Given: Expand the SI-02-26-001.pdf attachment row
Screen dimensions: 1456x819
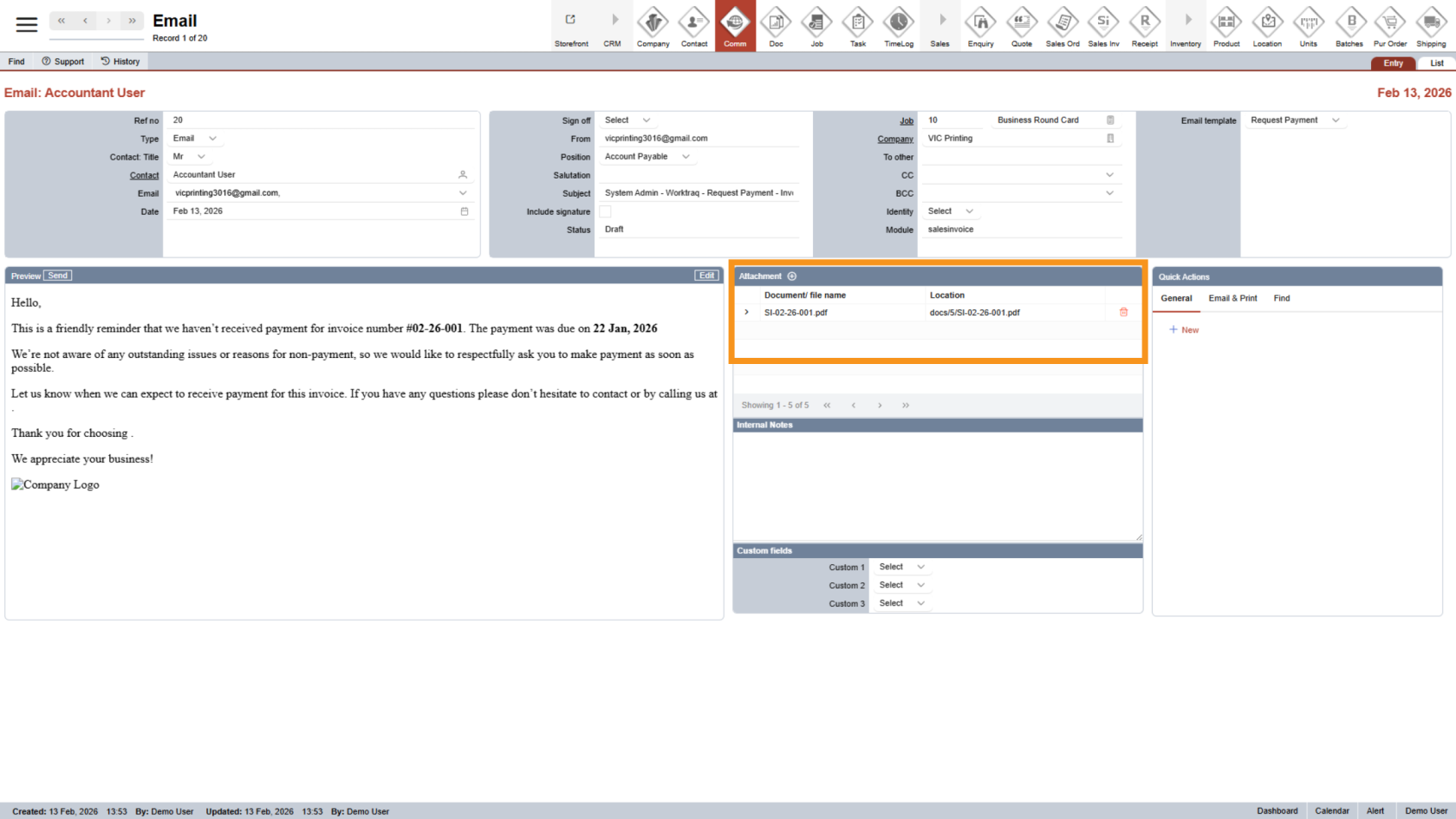Looking at the screenshot, I should pos(747,312).
